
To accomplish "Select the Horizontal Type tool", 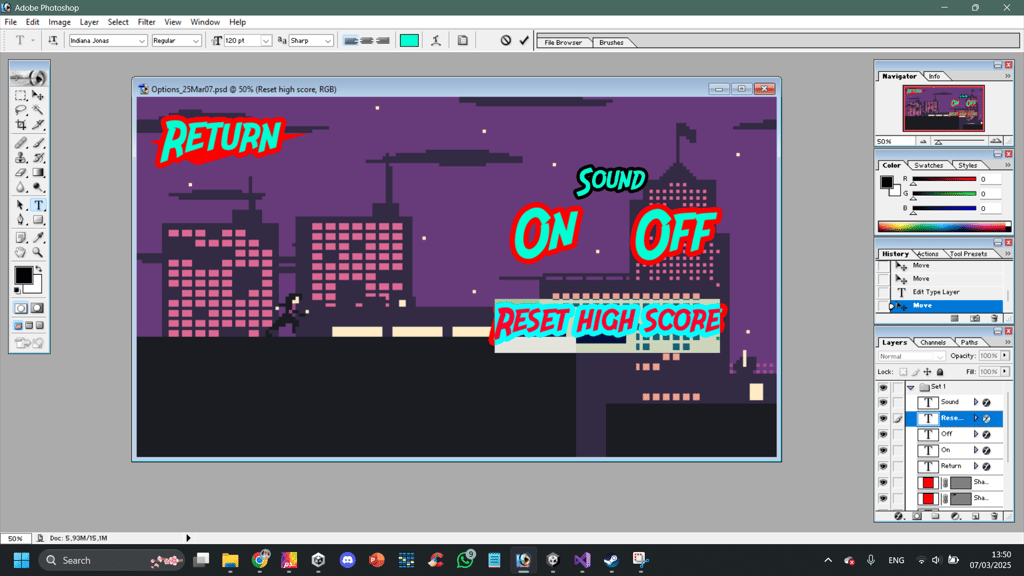I will coord(38,205).
